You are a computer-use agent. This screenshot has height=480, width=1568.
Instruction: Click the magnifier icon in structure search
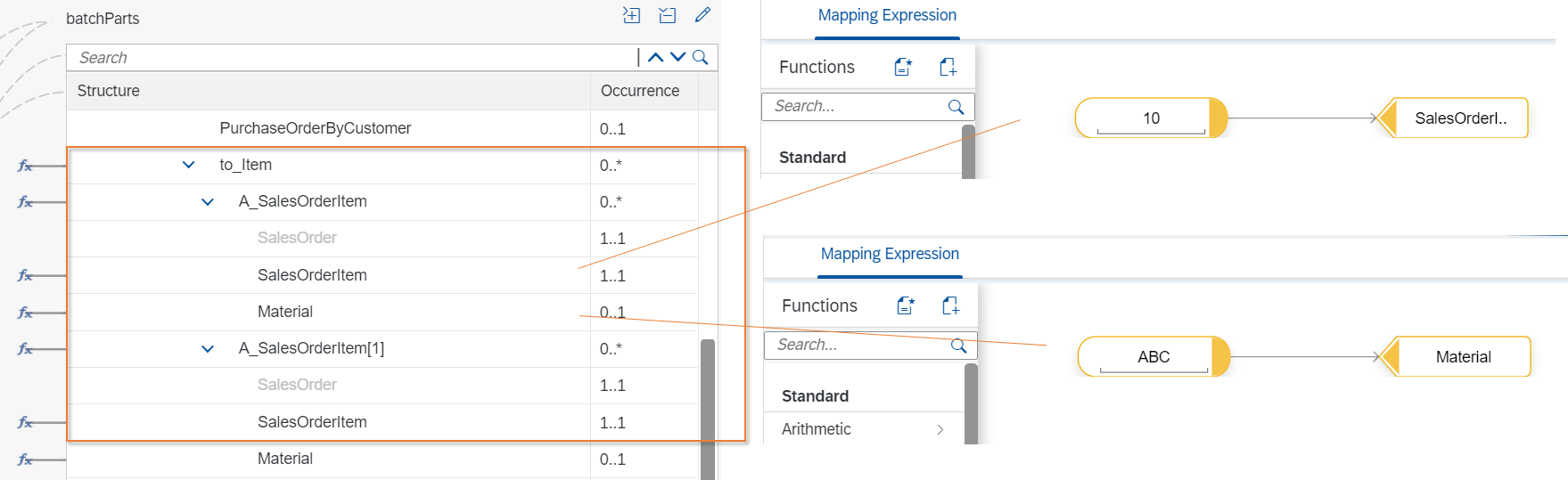701,58
